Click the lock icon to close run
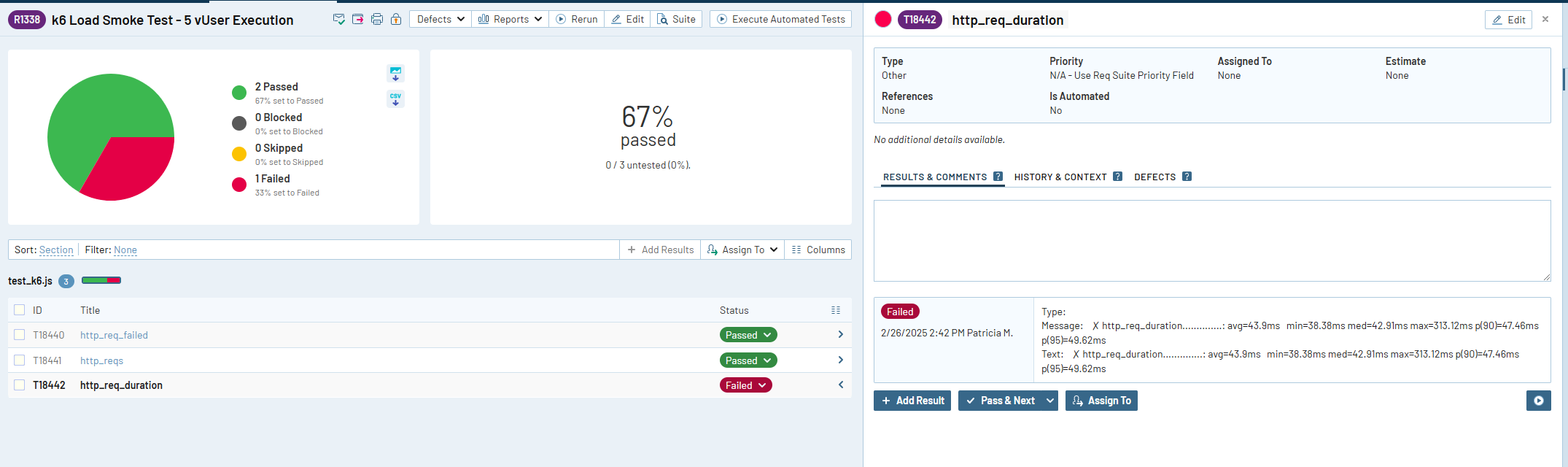Image resolution: width=1568 pixels, height=467 pixels. [395, 20]
